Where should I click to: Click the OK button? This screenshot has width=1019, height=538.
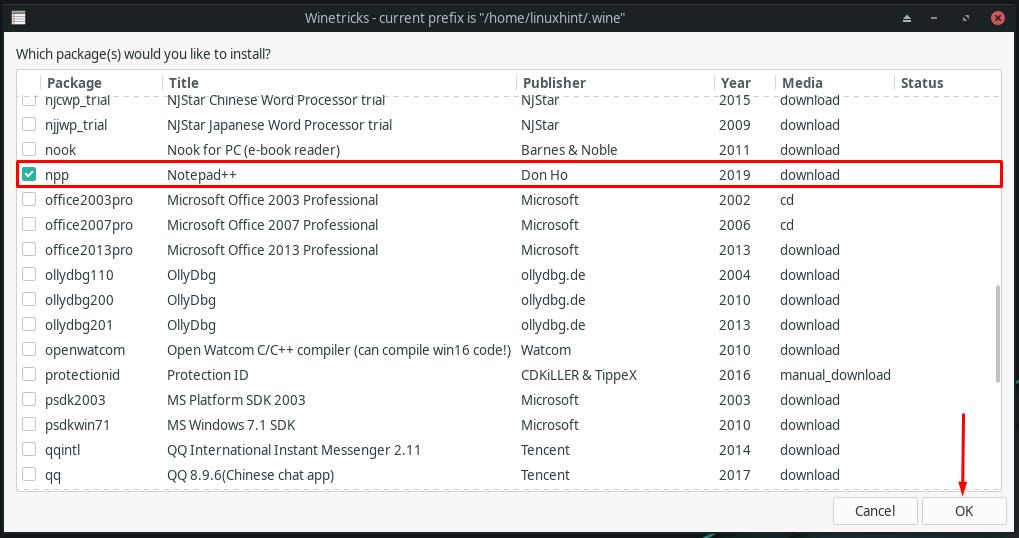coord(964,511)
